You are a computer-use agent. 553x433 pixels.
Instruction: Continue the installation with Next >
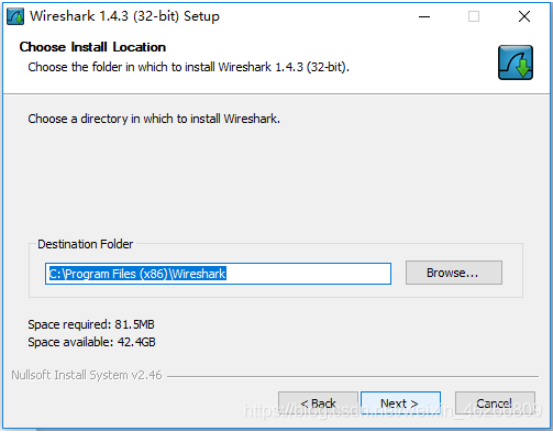[401, 403]
